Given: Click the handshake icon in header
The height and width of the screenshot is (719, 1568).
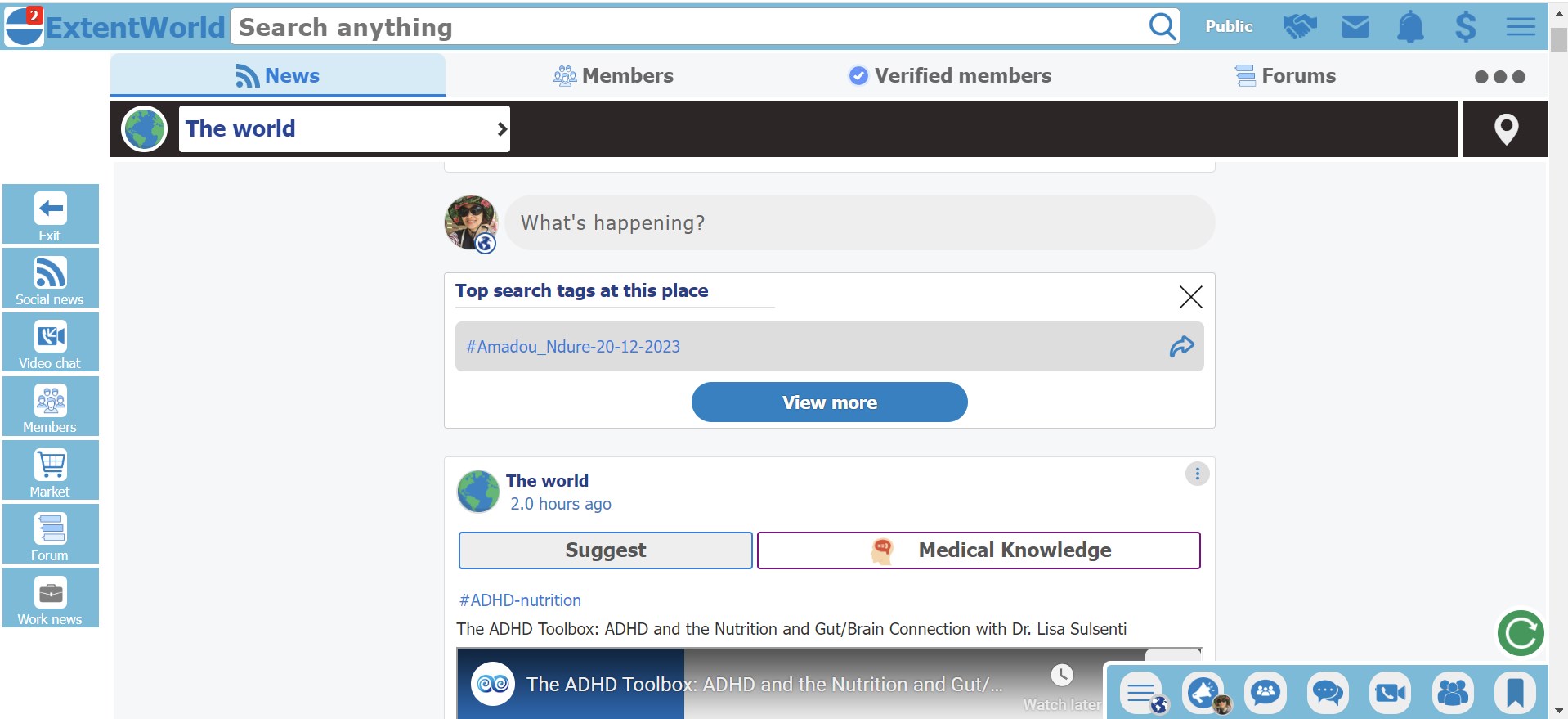Looking at the screenshot, I should [x=1299, y=27].
